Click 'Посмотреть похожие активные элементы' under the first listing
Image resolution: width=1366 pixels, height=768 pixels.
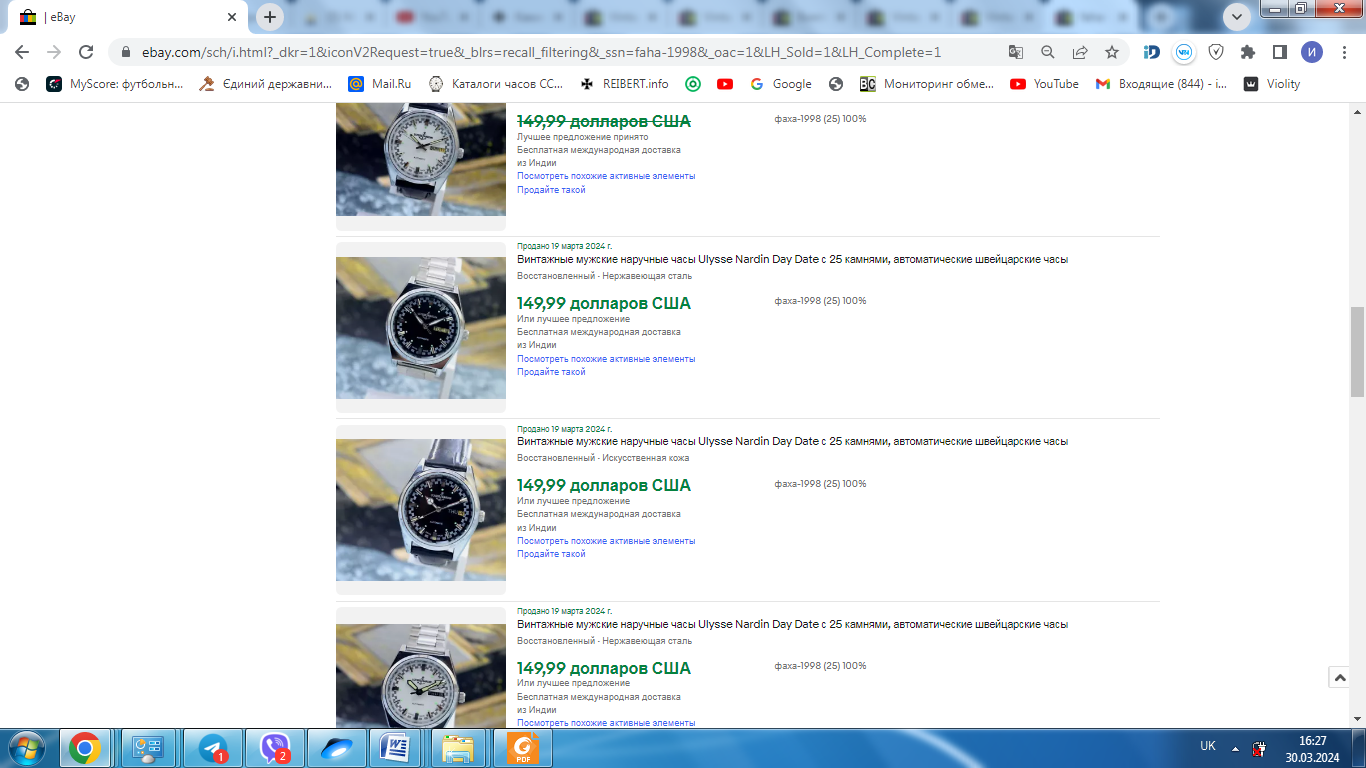(606, 176)
